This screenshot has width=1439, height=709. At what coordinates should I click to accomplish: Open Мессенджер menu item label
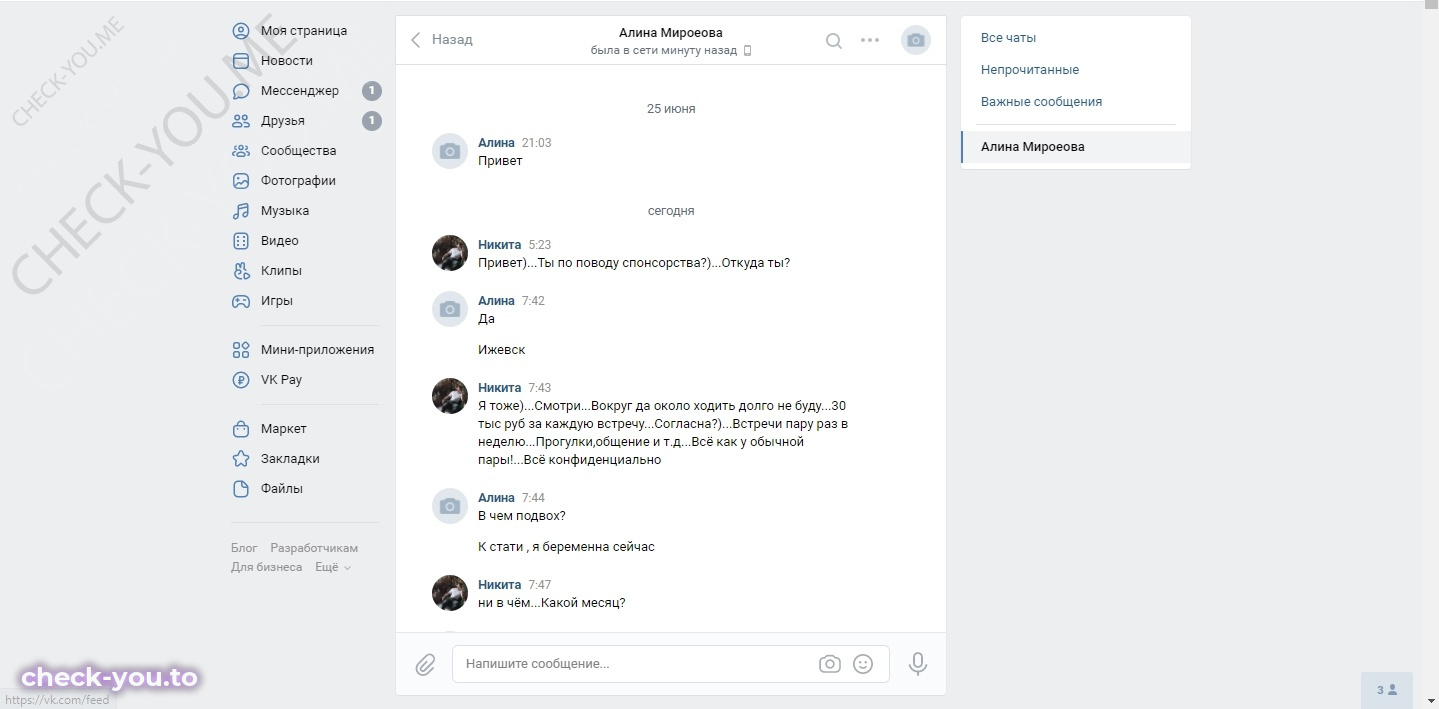tap(300, 91)
